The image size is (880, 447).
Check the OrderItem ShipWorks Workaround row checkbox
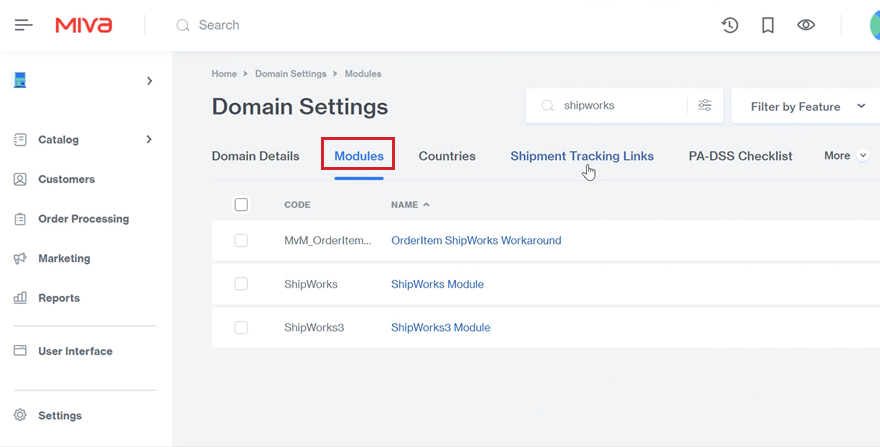tap(241, 240)
